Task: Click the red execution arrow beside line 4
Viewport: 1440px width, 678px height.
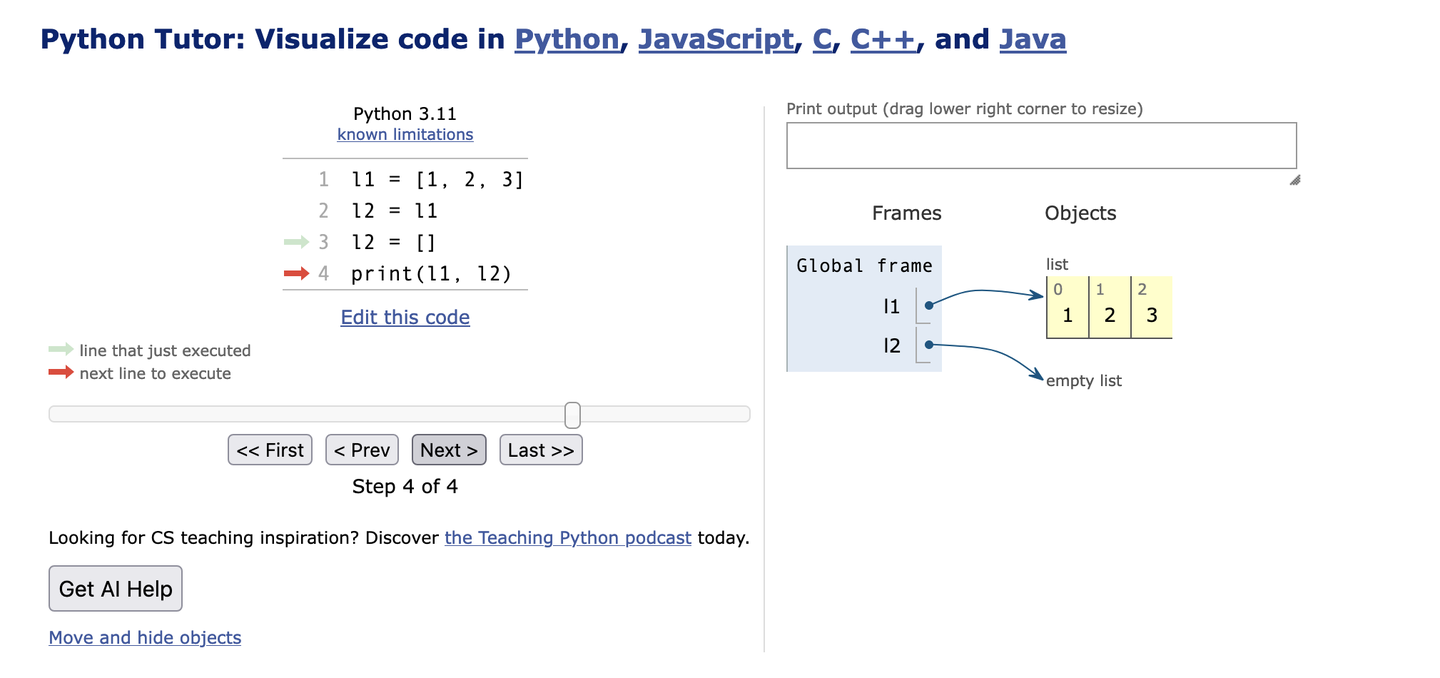Action: (x=296, y=273)
